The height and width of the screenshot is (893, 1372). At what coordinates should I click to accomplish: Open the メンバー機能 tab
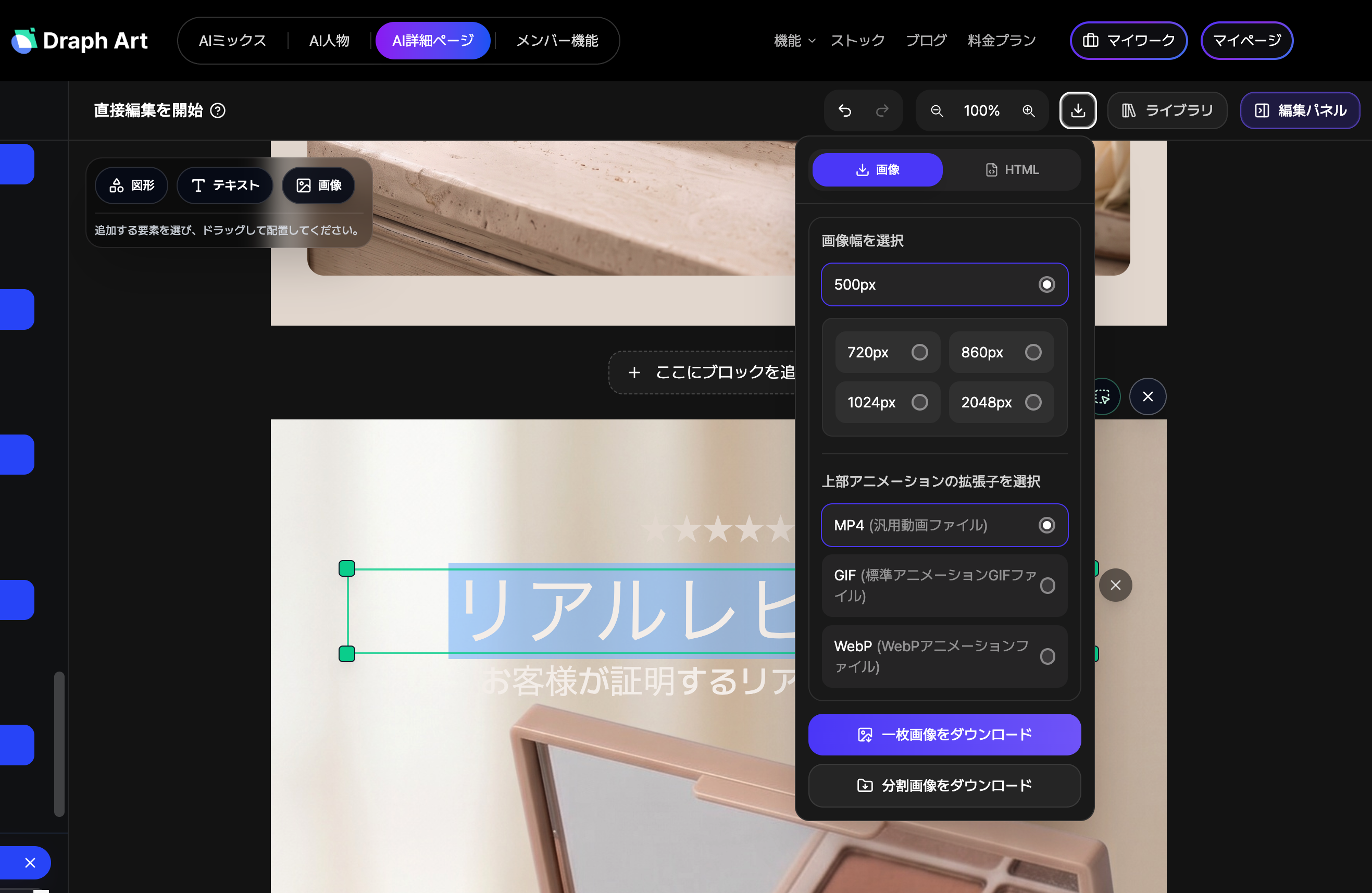557,40
